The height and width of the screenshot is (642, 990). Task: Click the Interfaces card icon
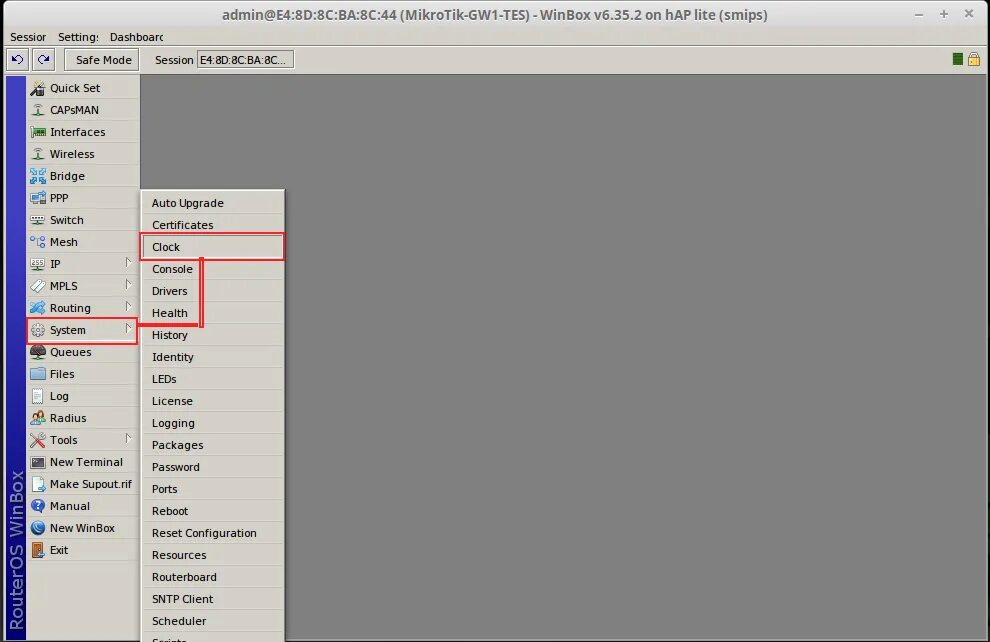pyautogui.click(x=38, y=132)
